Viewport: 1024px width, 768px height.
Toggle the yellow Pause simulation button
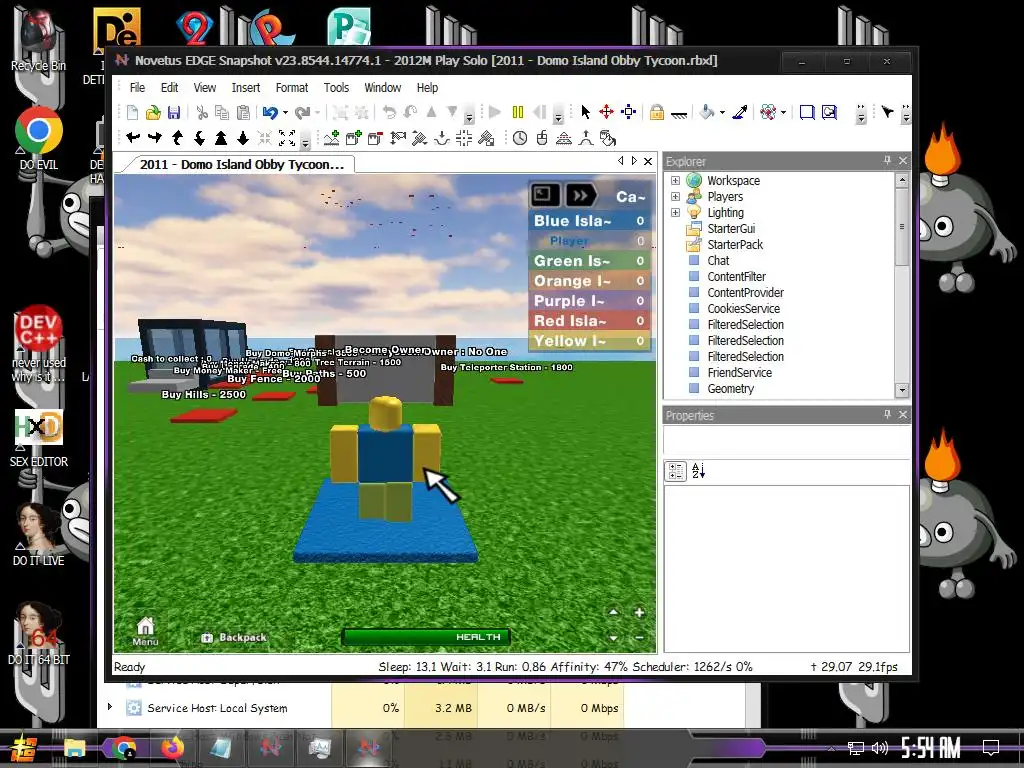click(517, 112)
